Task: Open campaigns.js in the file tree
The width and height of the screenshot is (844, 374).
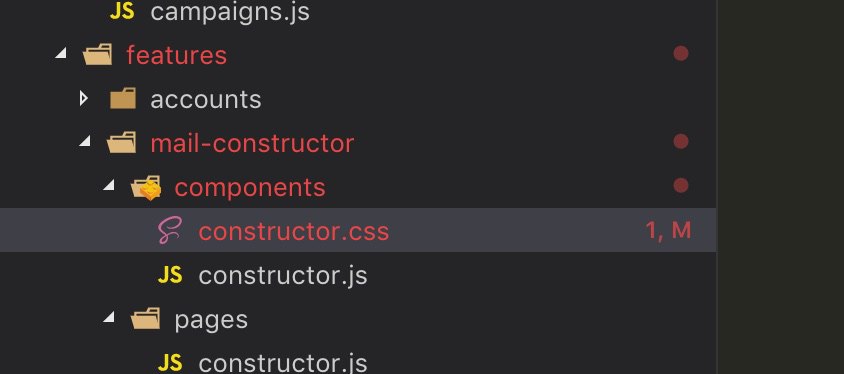Action: click(230, 11)
